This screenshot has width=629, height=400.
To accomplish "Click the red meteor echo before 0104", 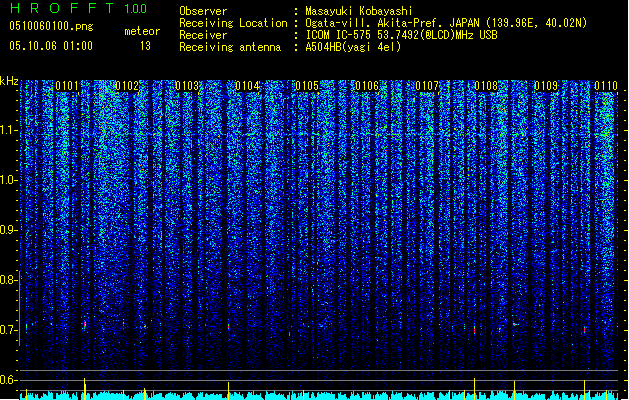I will [229, 327].
